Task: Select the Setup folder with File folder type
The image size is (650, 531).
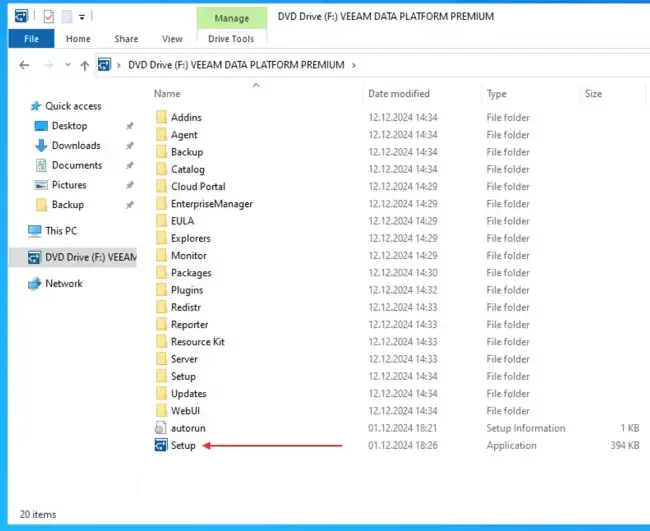Action: (183, 376)
